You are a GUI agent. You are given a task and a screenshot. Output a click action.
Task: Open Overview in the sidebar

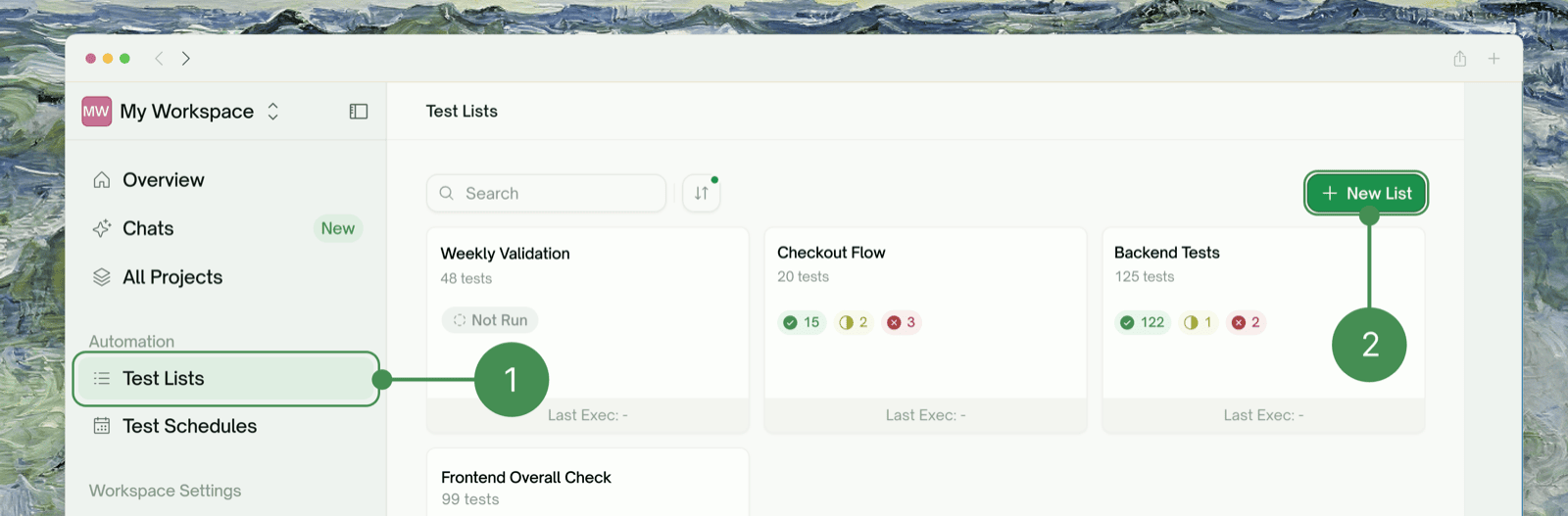point(226,180)
